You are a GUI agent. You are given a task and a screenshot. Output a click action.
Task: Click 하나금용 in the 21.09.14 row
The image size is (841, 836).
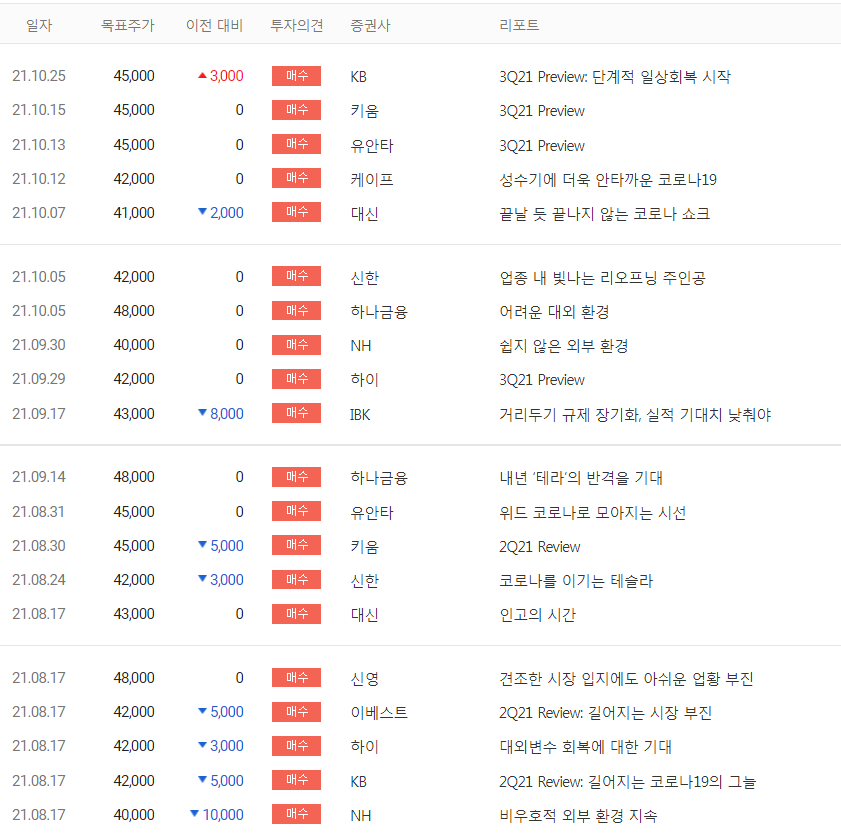tap(379, 478)
